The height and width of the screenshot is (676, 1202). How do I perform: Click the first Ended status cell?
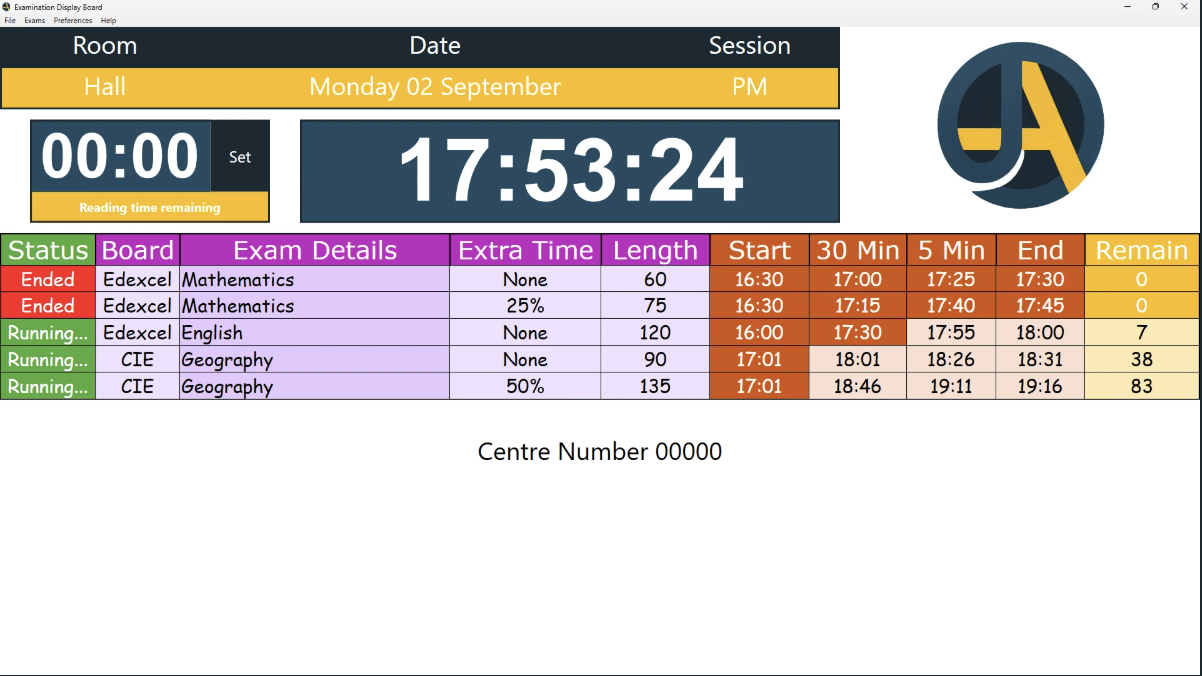pos(48,279)
